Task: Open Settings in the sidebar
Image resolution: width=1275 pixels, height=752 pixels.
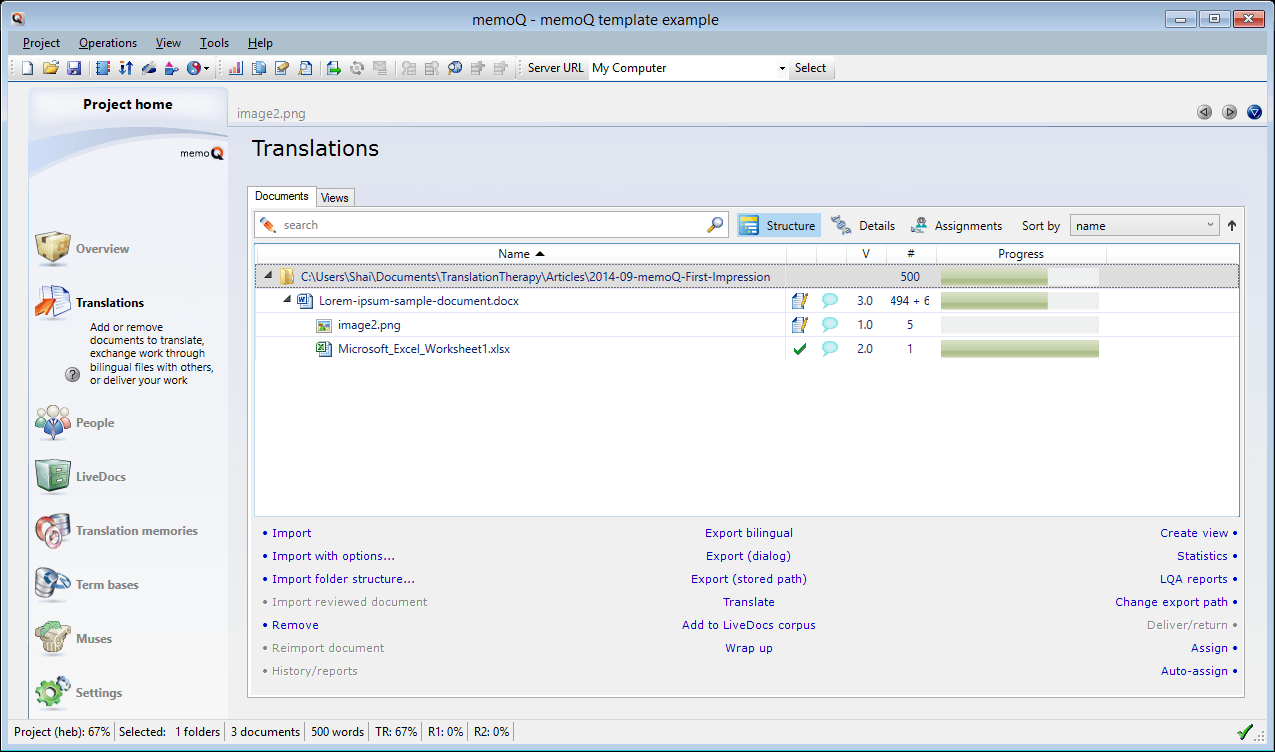Action: point(79,693)
